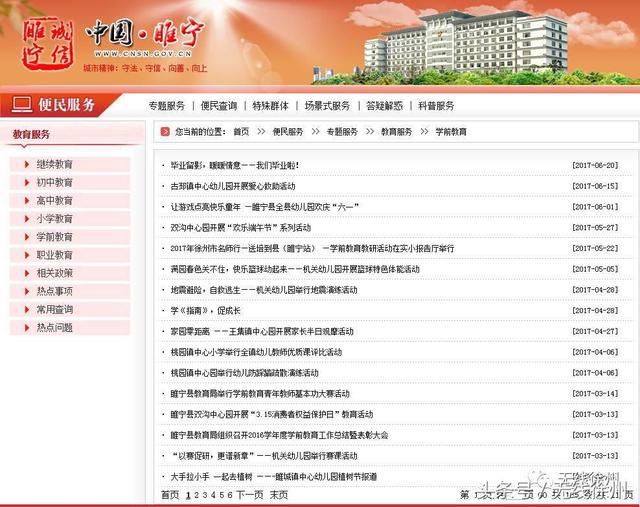Go to page 6 in pagination
The width and height of the screenshot is (640, 507).
click(230, 495)
